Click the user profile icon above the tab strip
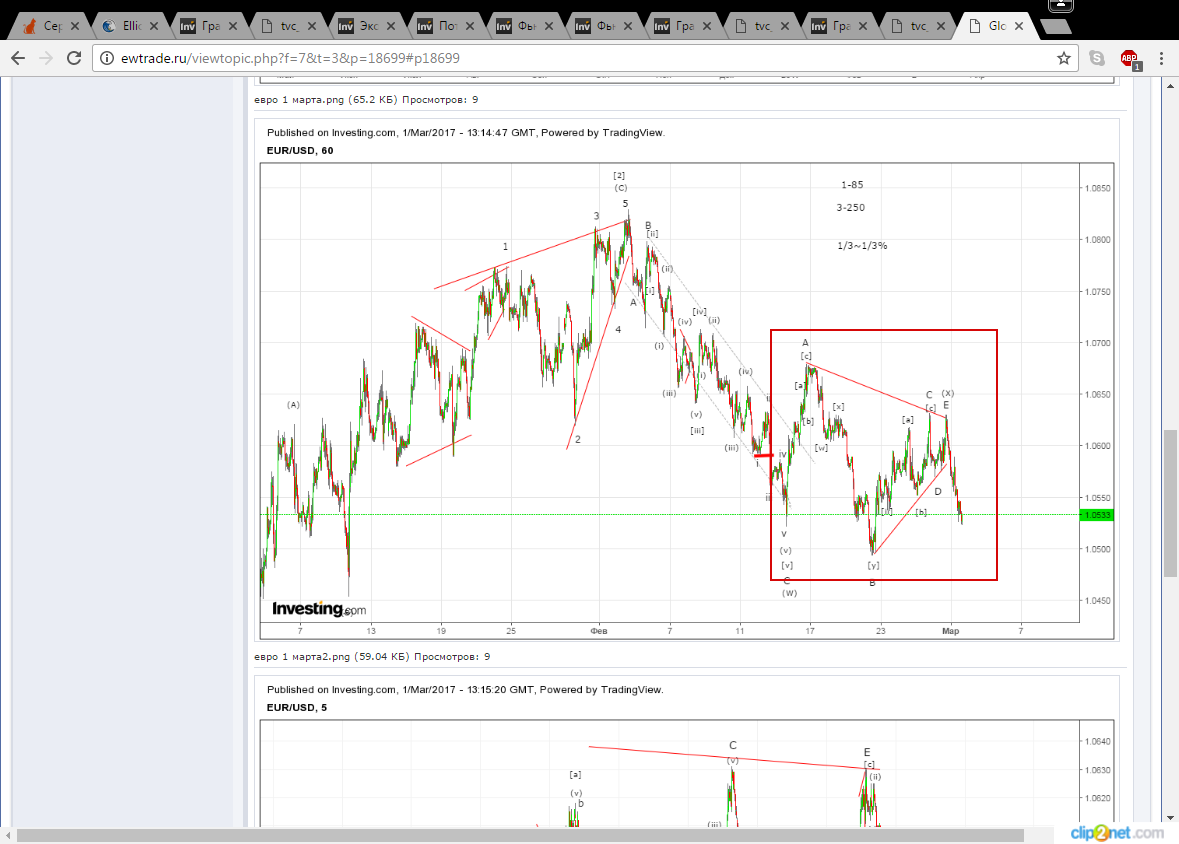This screenshot has width=1179, height=844. [x=1061, y=5]
